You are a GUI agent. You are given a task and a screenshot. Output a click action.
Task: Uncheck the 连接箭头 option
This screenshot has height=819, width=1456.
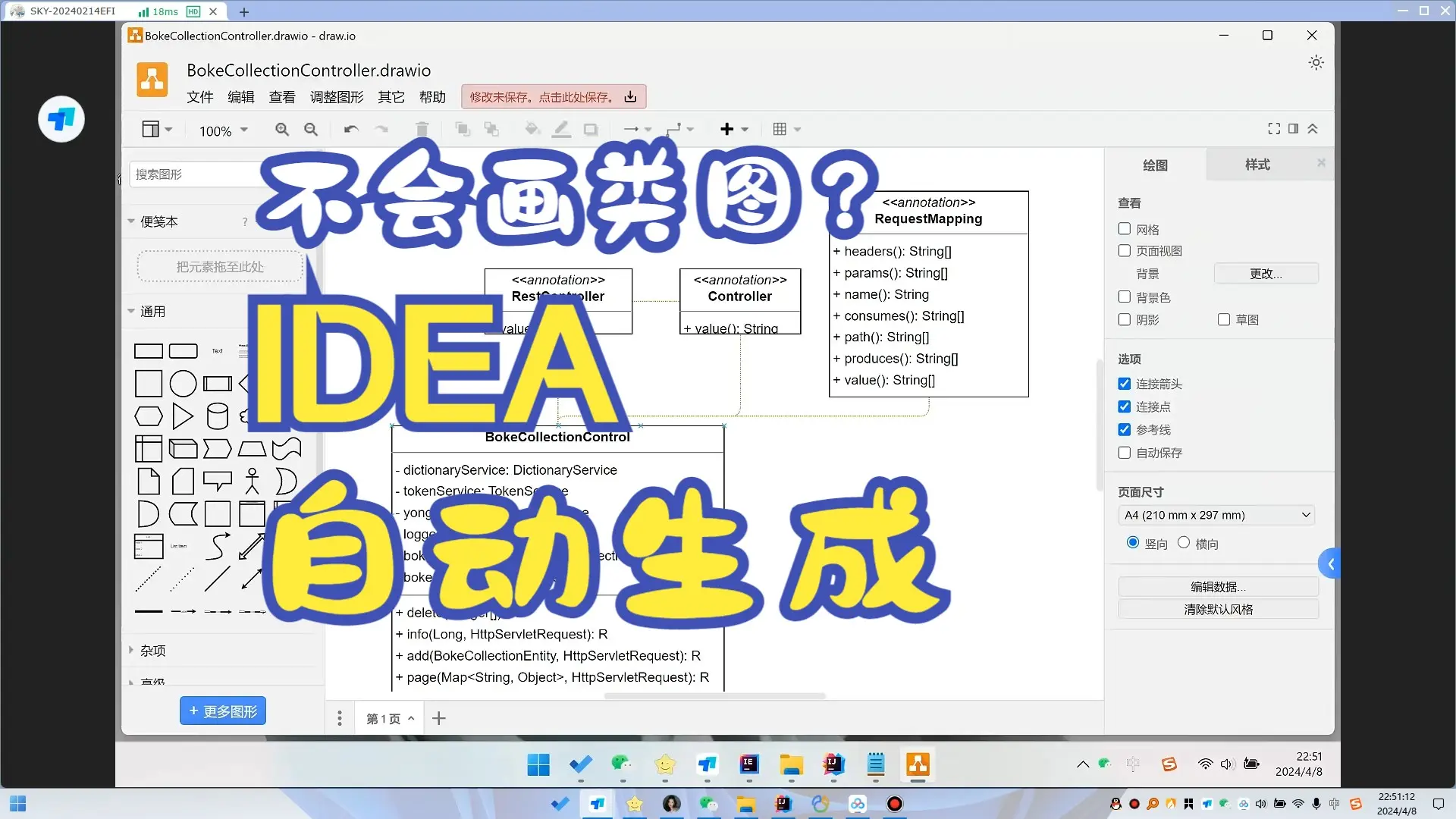(x=1125, y=384)
